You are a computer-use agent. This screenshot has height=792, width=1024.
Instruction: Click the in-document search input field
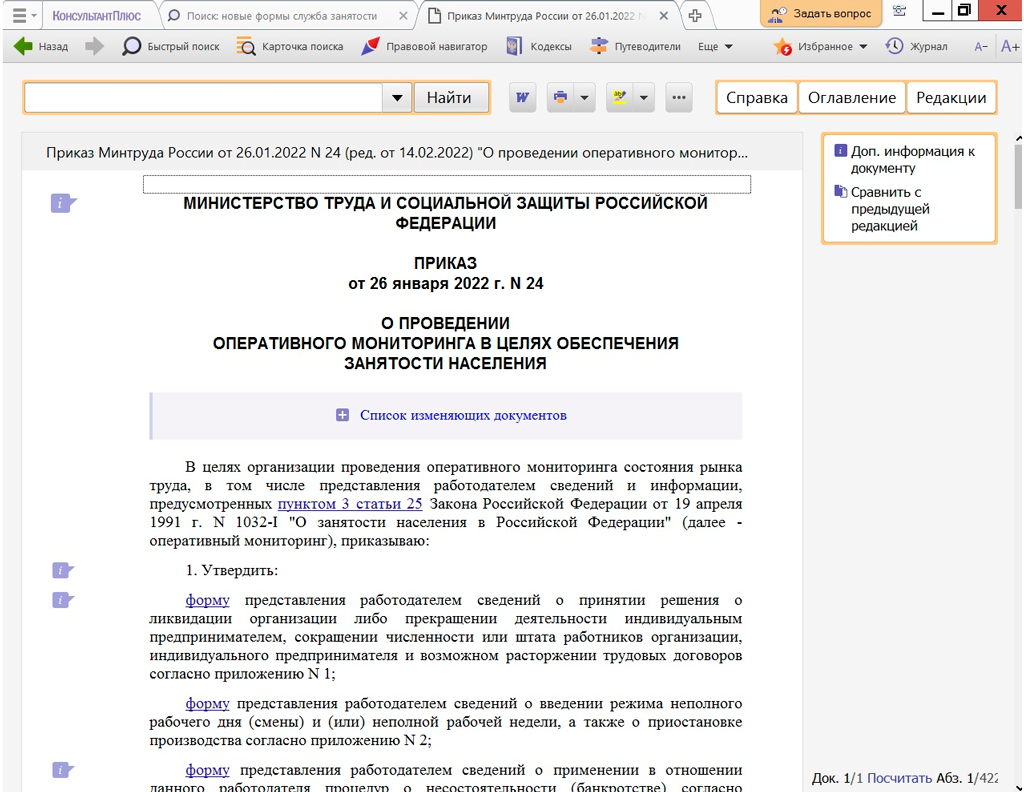(x=203, y=98)
